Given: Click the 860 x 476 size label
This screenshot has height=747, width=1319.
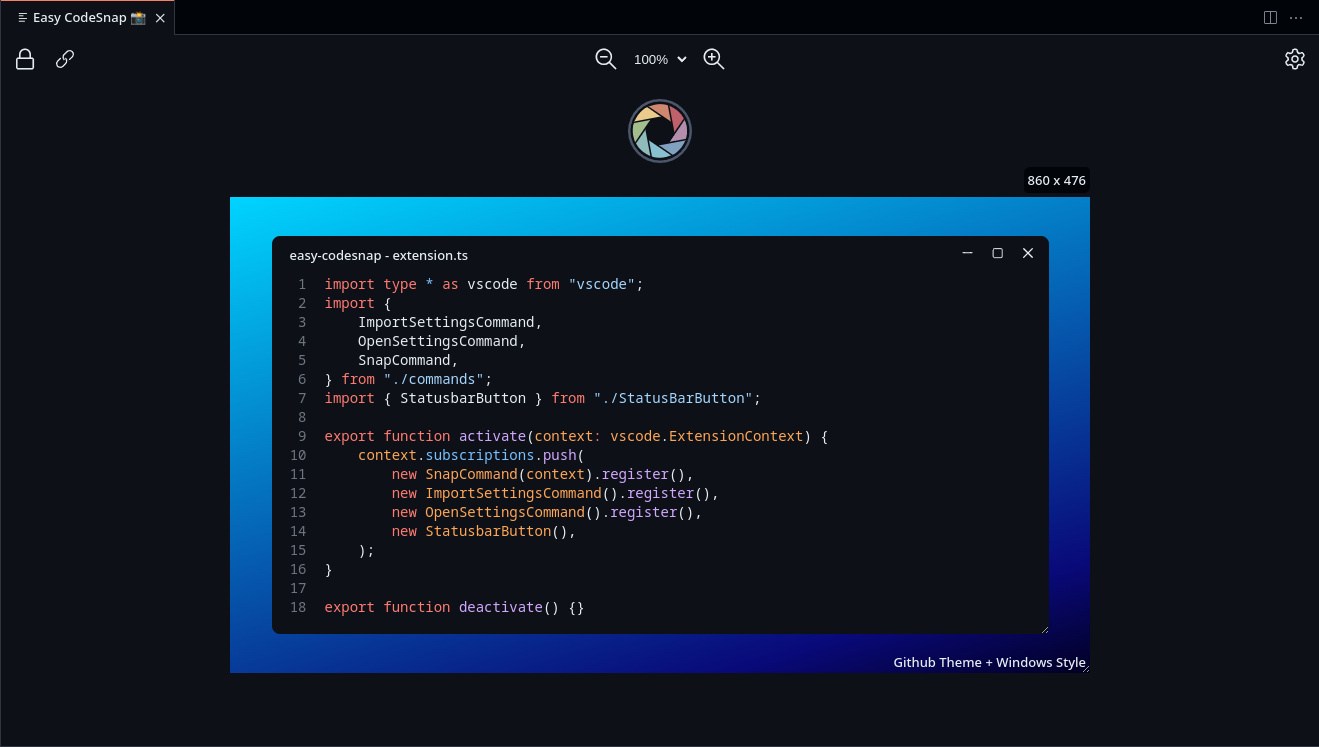Looking at the screenshot, I should [x=1056, y=180].
